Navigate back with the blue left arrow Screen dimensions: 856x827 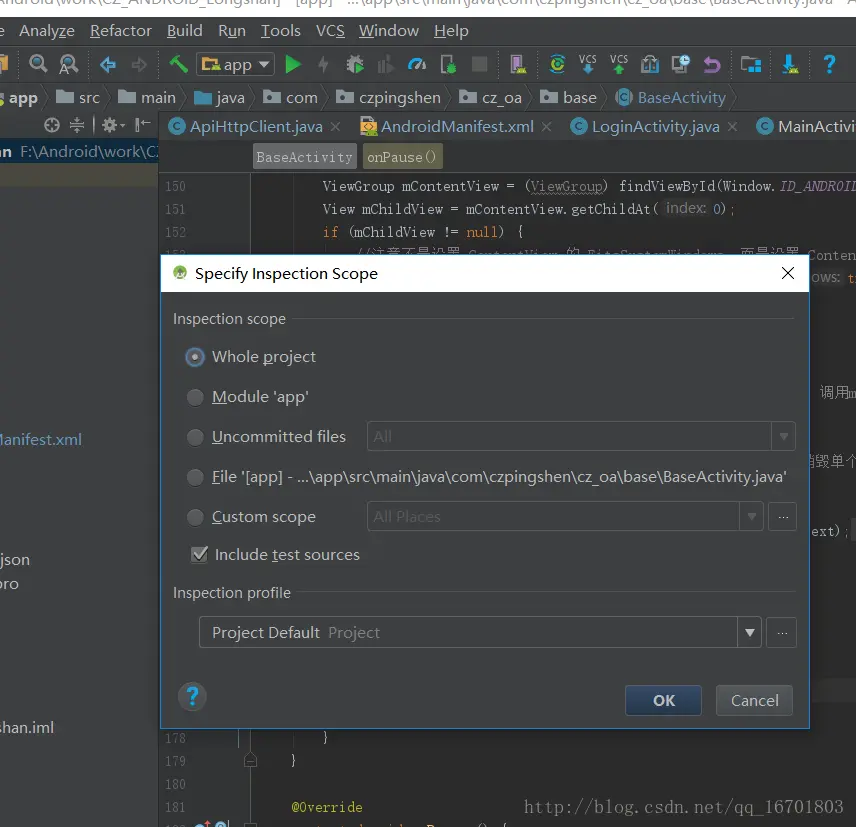pos(108,64)
